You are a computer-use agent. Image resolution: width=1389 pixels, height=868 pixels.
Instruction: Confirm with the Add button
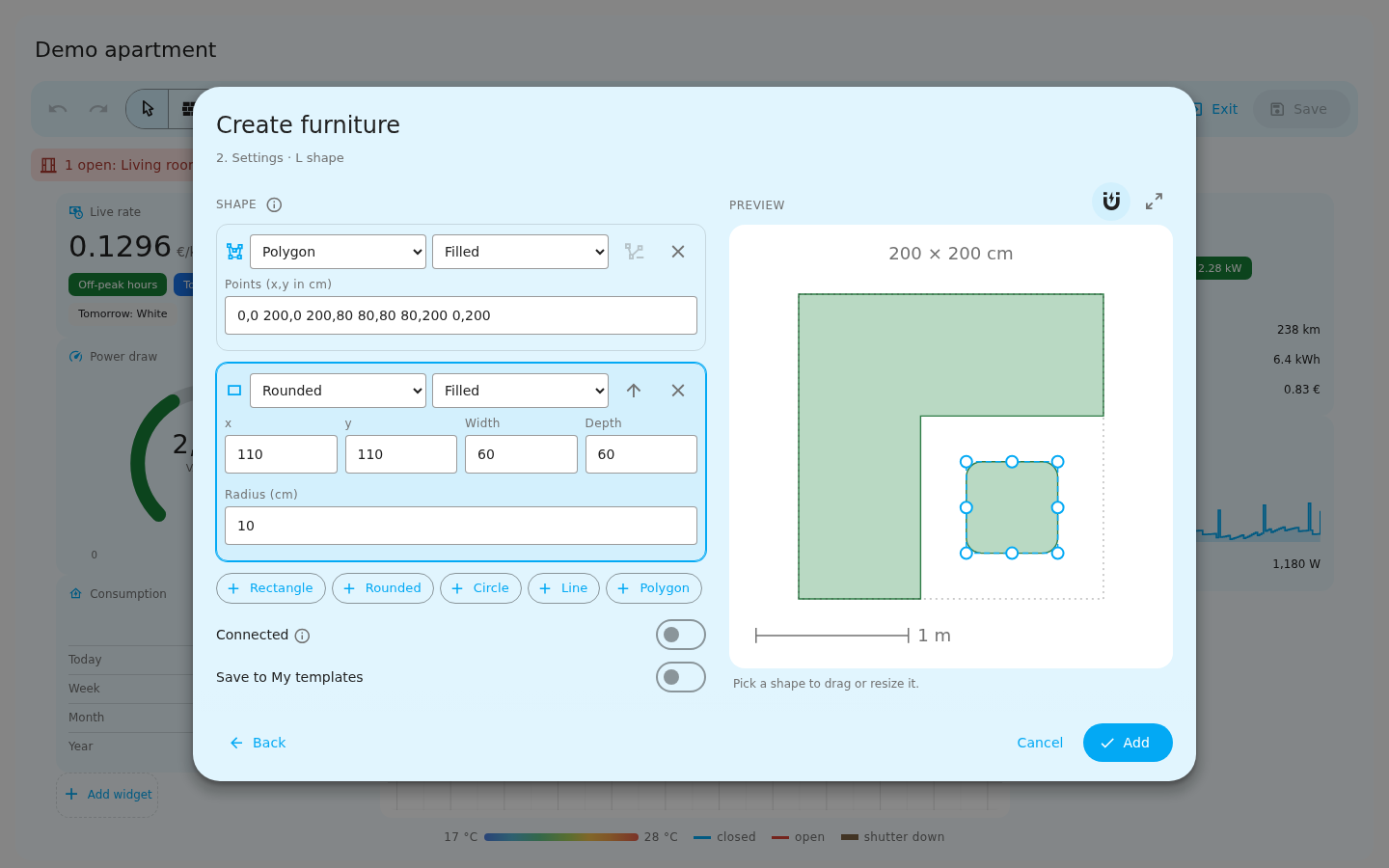coord(1128,743)
